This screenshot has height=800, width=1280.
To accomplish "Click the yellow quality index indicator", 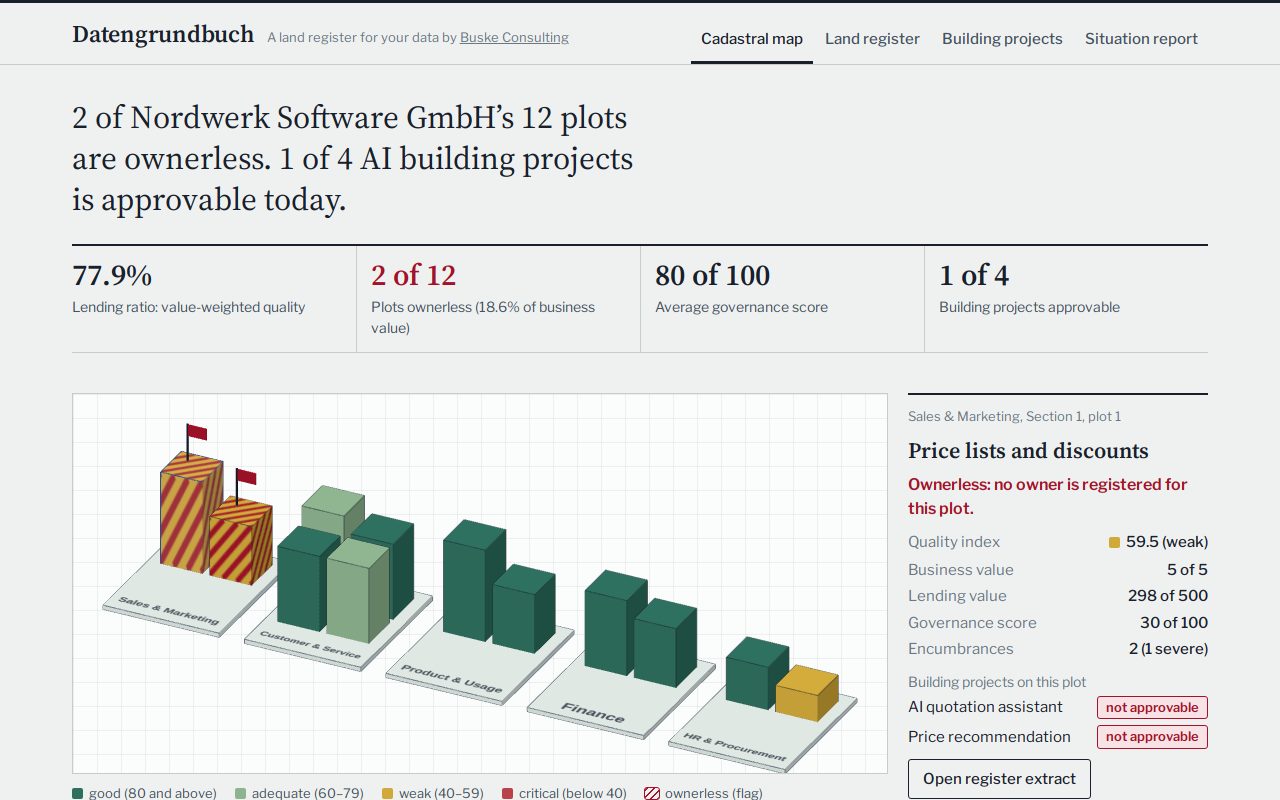I will point(1114,543).
